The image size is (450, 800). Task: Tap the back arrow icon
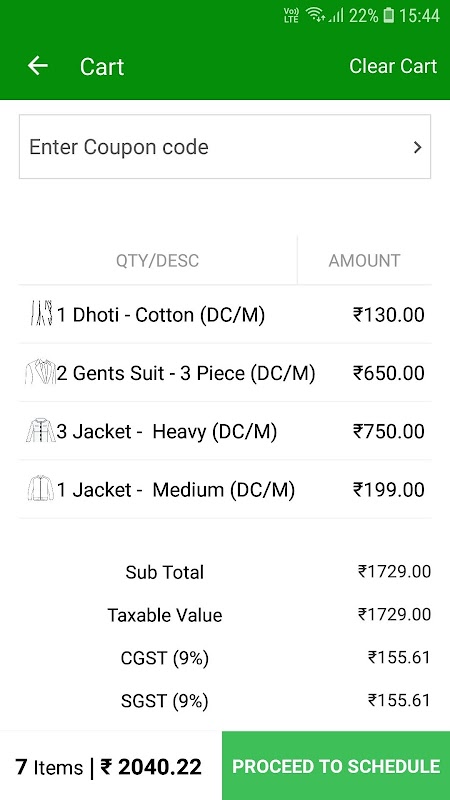37,66
